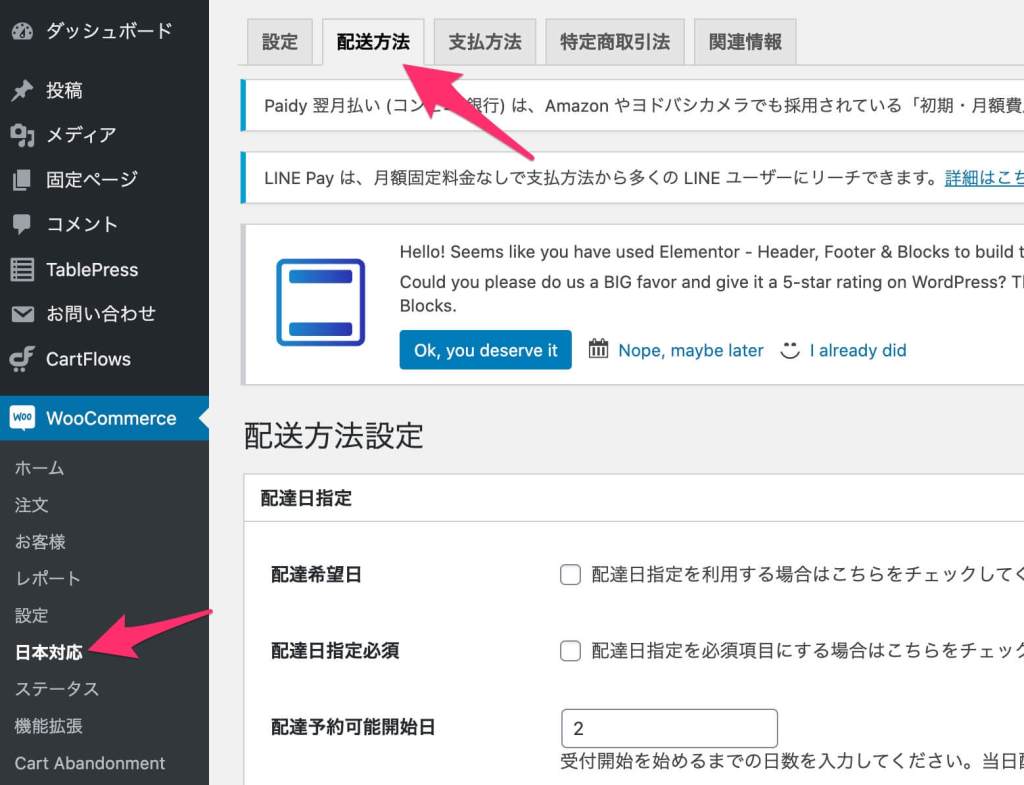The image size is (1024, 785).
Task: Click the CartFlows logo icon
Action: click(22, 359)
